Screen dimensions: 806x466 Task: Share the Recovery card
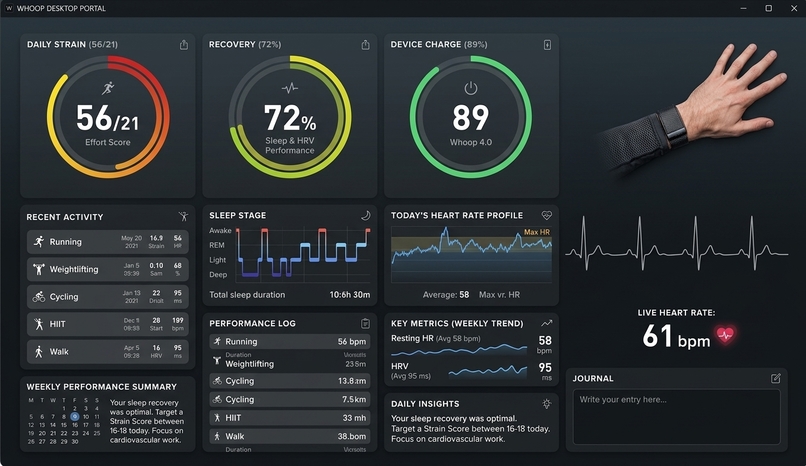pos(365,45)
